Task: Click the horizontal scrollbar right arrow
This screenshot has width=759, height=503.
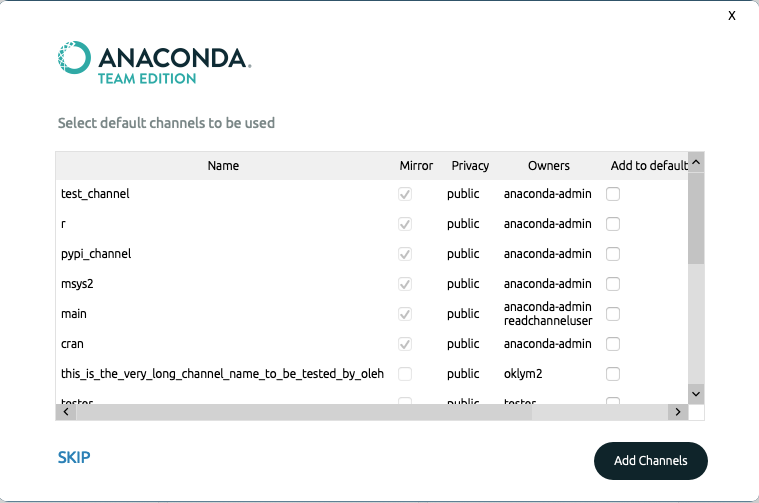Action: click(678, 412)
